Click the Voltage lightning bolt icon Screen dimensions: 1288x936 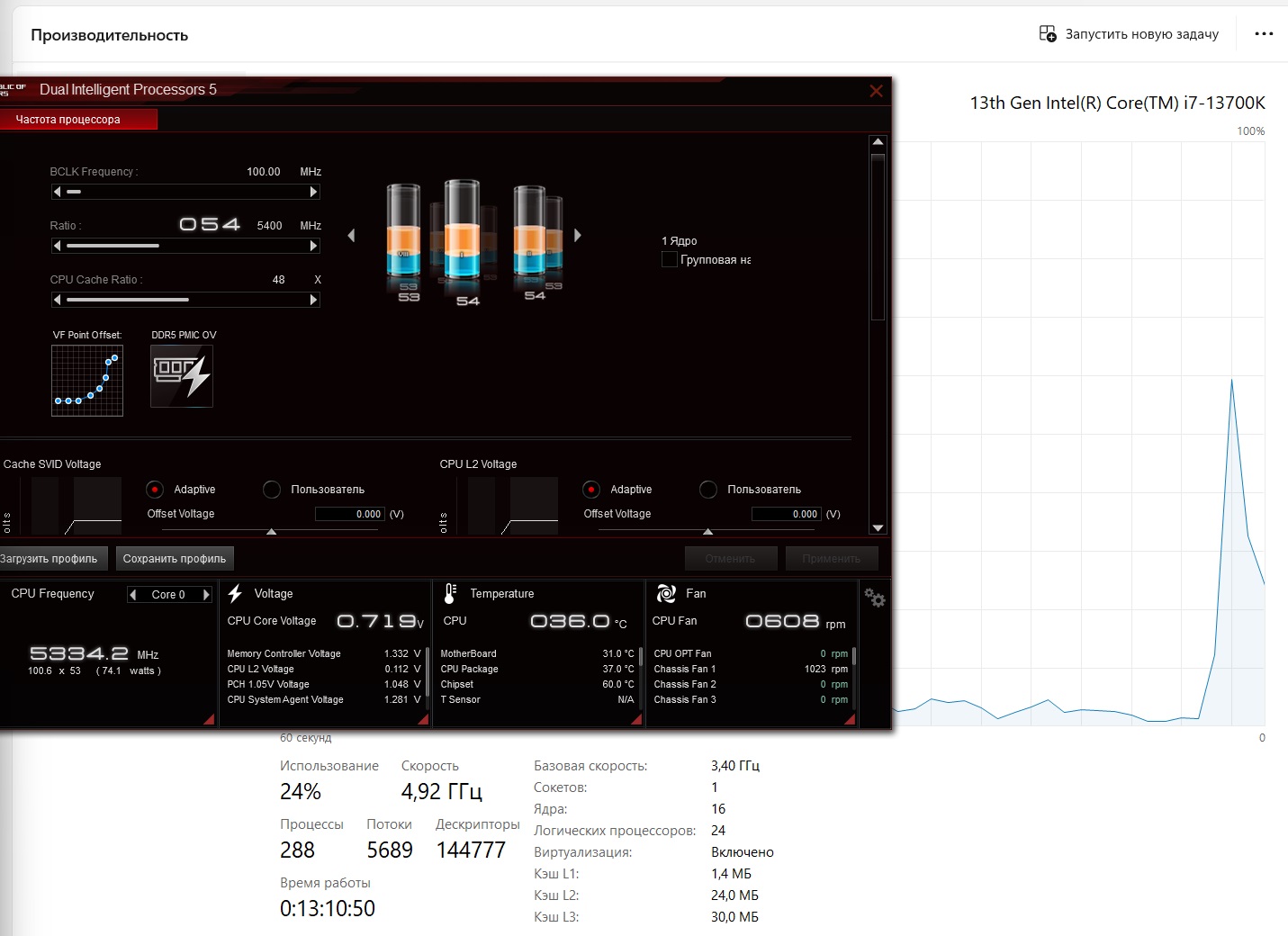235,594
